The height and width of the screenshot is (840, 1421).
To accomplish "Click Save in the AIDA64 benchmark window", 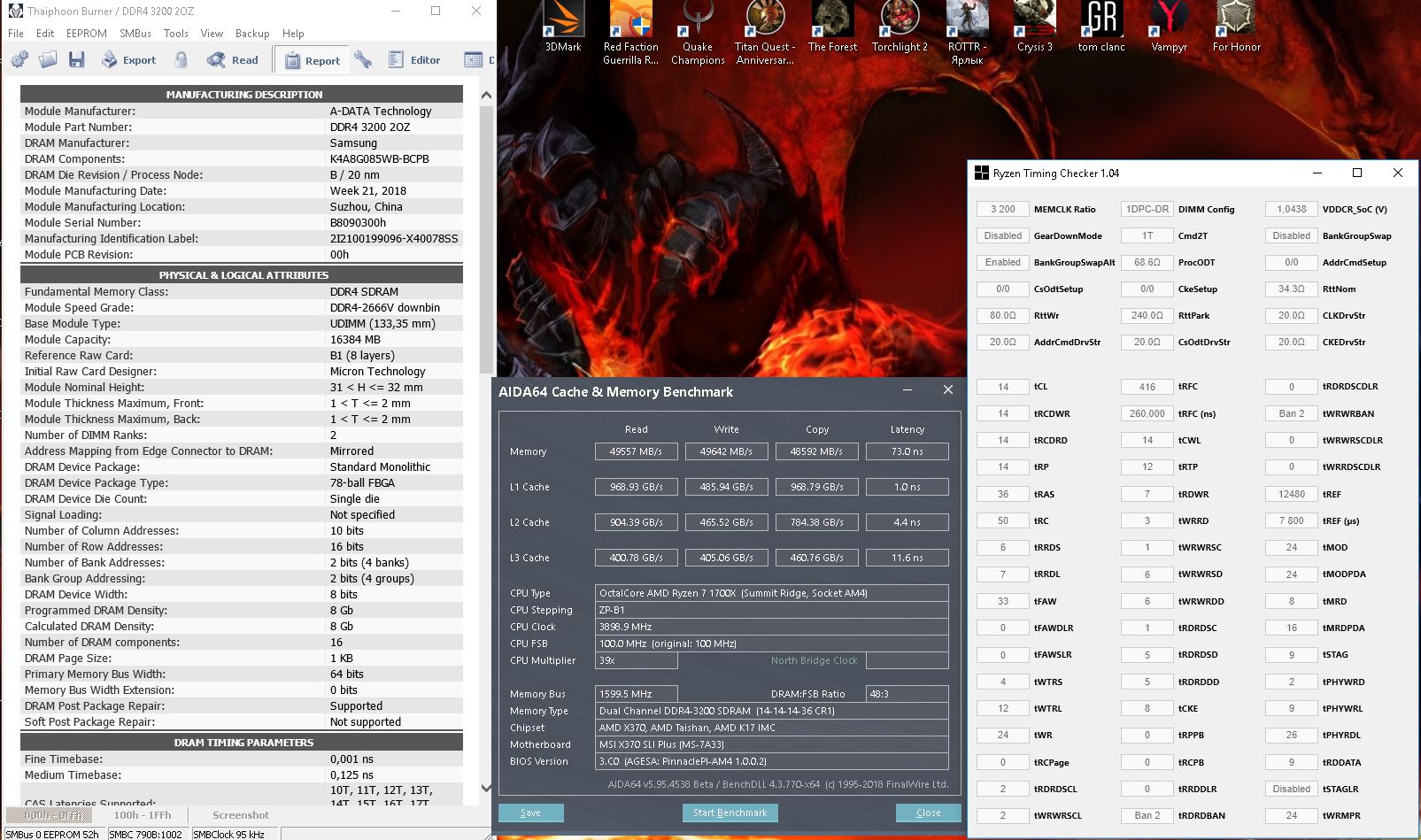I will pyautogui.click(x=530, y=813).
